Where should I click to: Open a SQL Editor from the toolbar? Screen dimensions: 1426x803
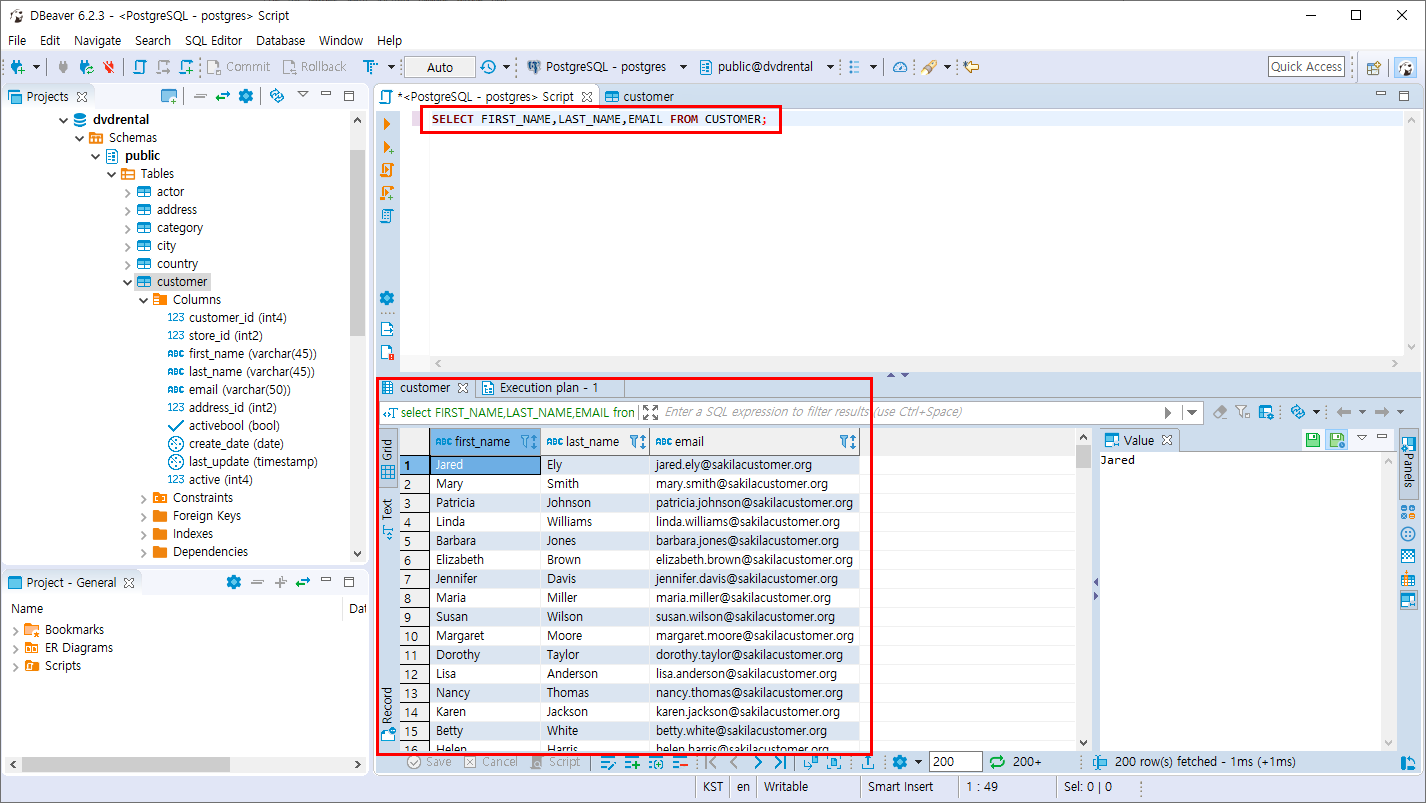pos(139,67)
